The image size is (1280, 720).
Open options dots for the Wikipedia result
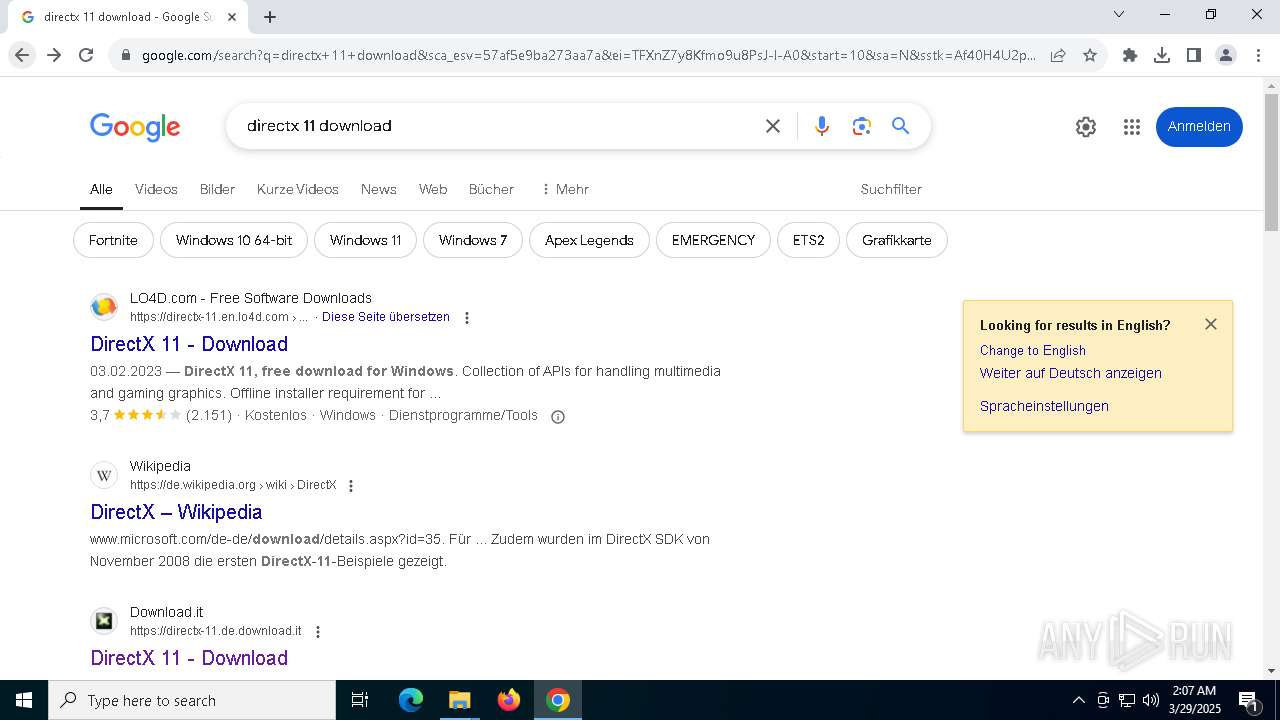click(351, 486)
